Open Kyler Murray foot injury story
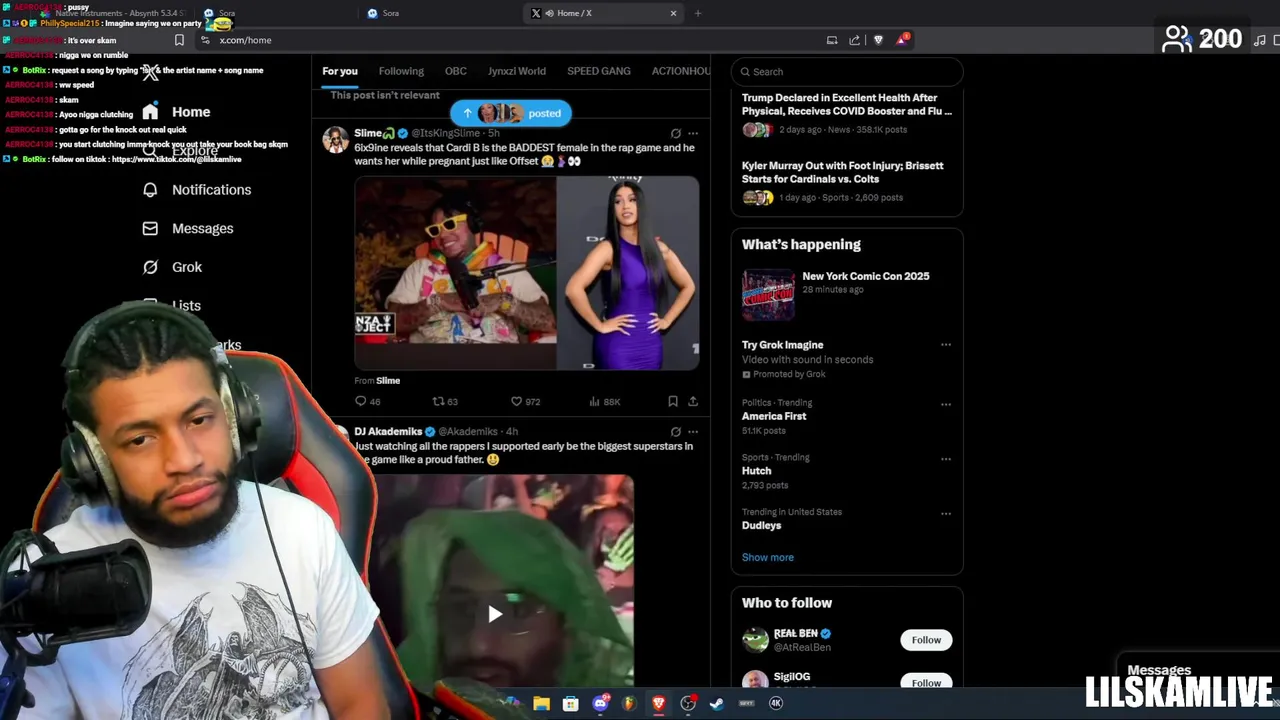 click(x=843, y=172)
